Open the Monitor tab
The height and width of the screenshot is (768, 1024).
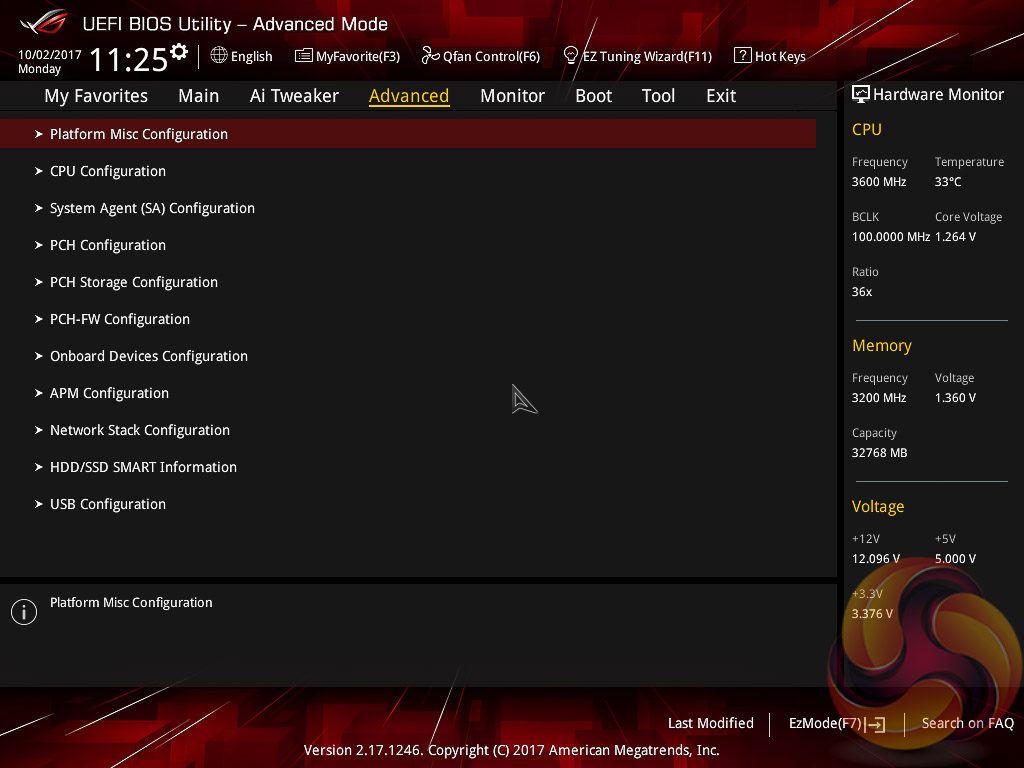[512, 96]
